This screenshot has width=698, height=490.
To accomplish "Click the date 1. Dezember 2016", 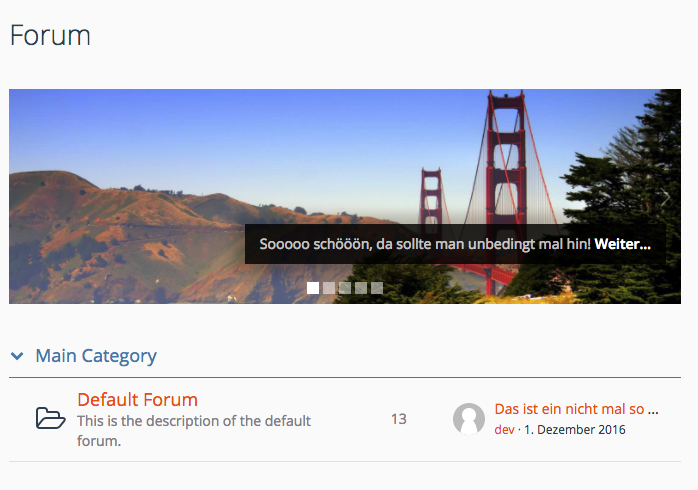I will click(576, 430).
